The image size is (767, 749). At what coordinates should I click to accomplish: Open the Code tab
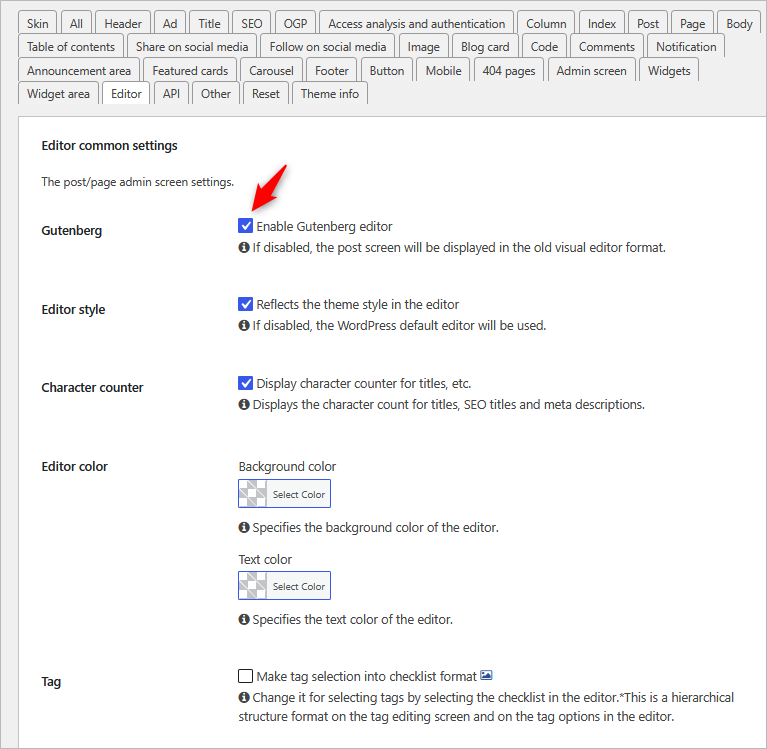tap(544, 47)
